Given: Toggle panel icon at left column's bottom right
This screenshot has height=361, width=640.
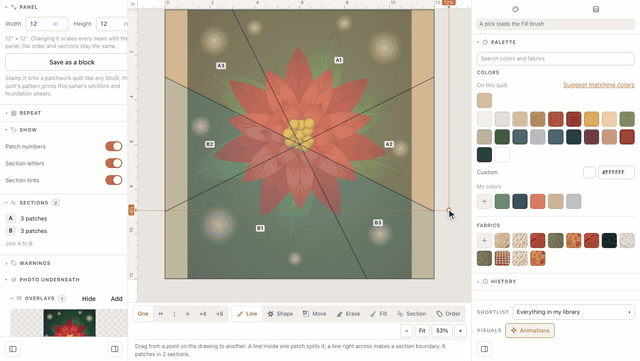Looking at the screenshot, I should tap(115, 349).
